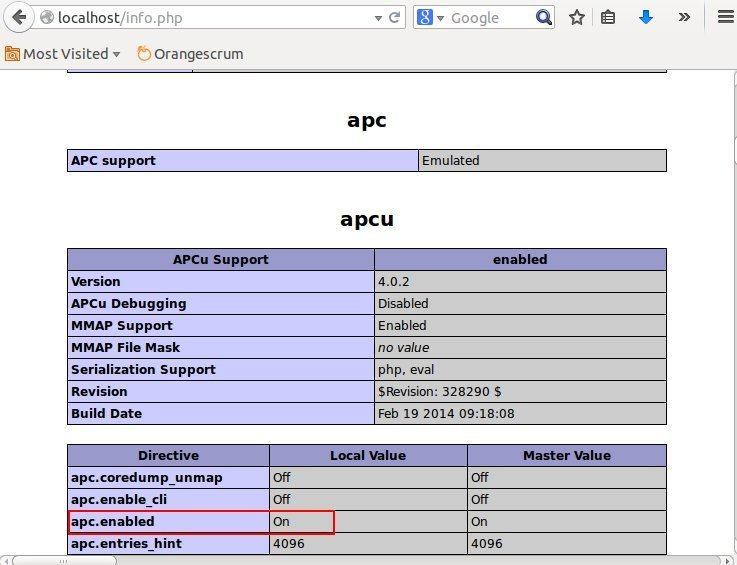
Task: Go back using the browser back arrow
Action: 19,17
